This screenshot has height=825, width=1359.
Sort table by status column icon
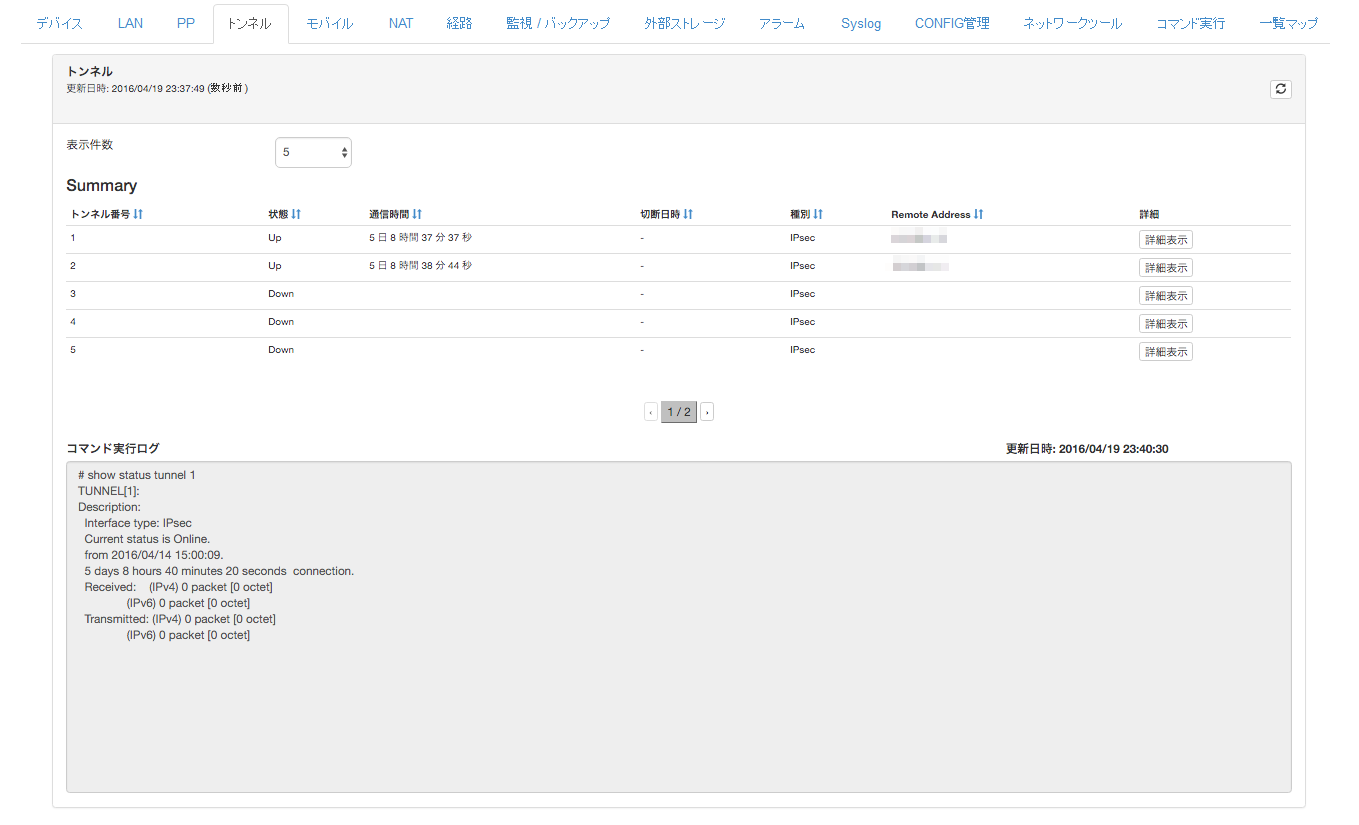(296, 214)
